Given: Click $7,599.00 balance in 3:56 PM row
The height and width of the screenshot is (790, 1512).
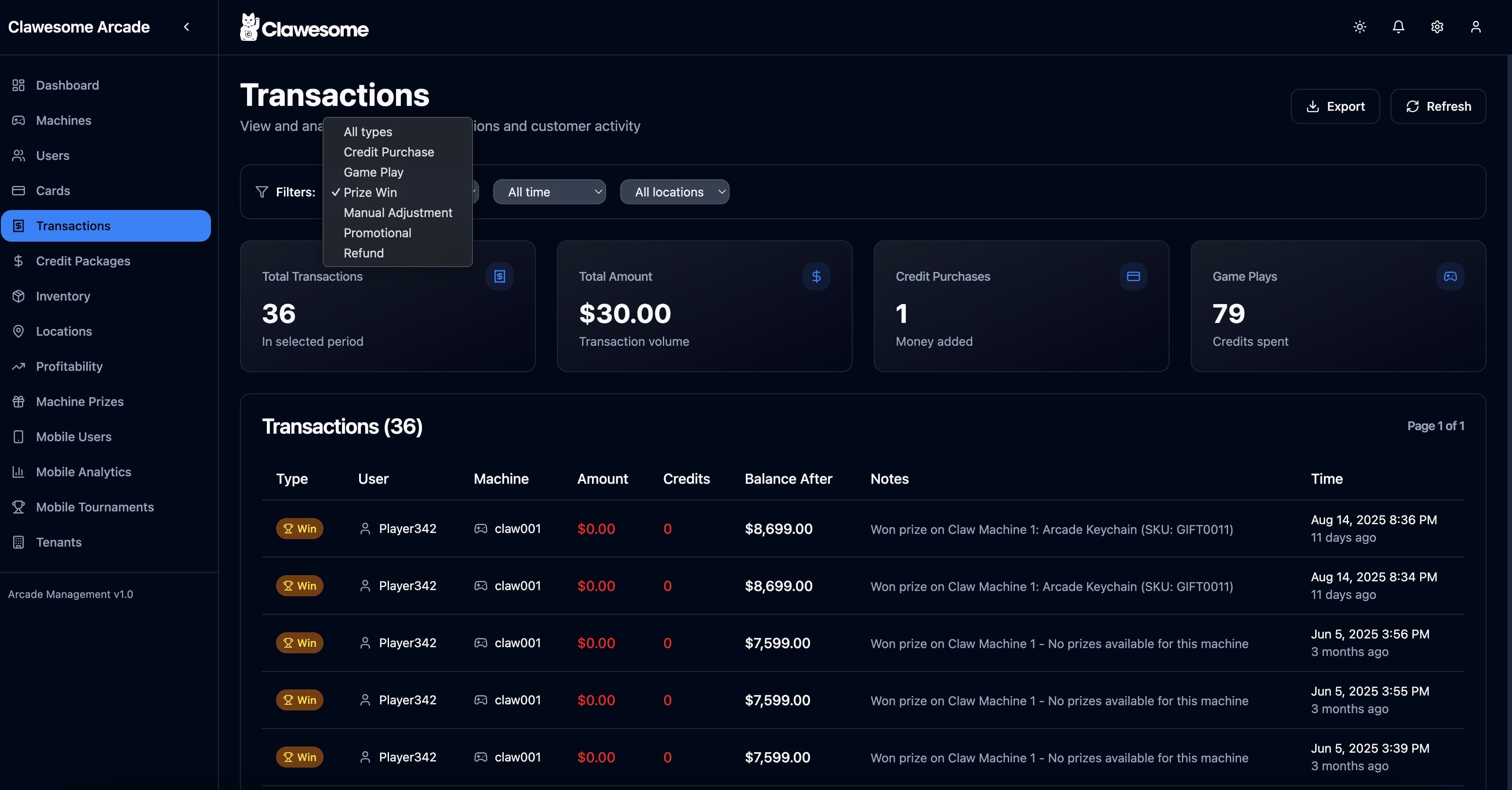Looking at the screenshot, I should pos(777,643).
